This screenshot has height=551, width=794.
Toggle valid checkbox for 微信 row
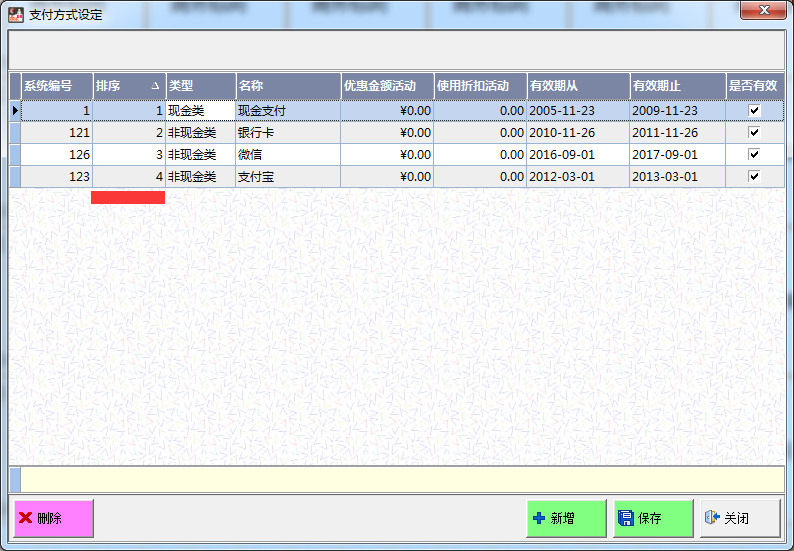click(754, 154)
